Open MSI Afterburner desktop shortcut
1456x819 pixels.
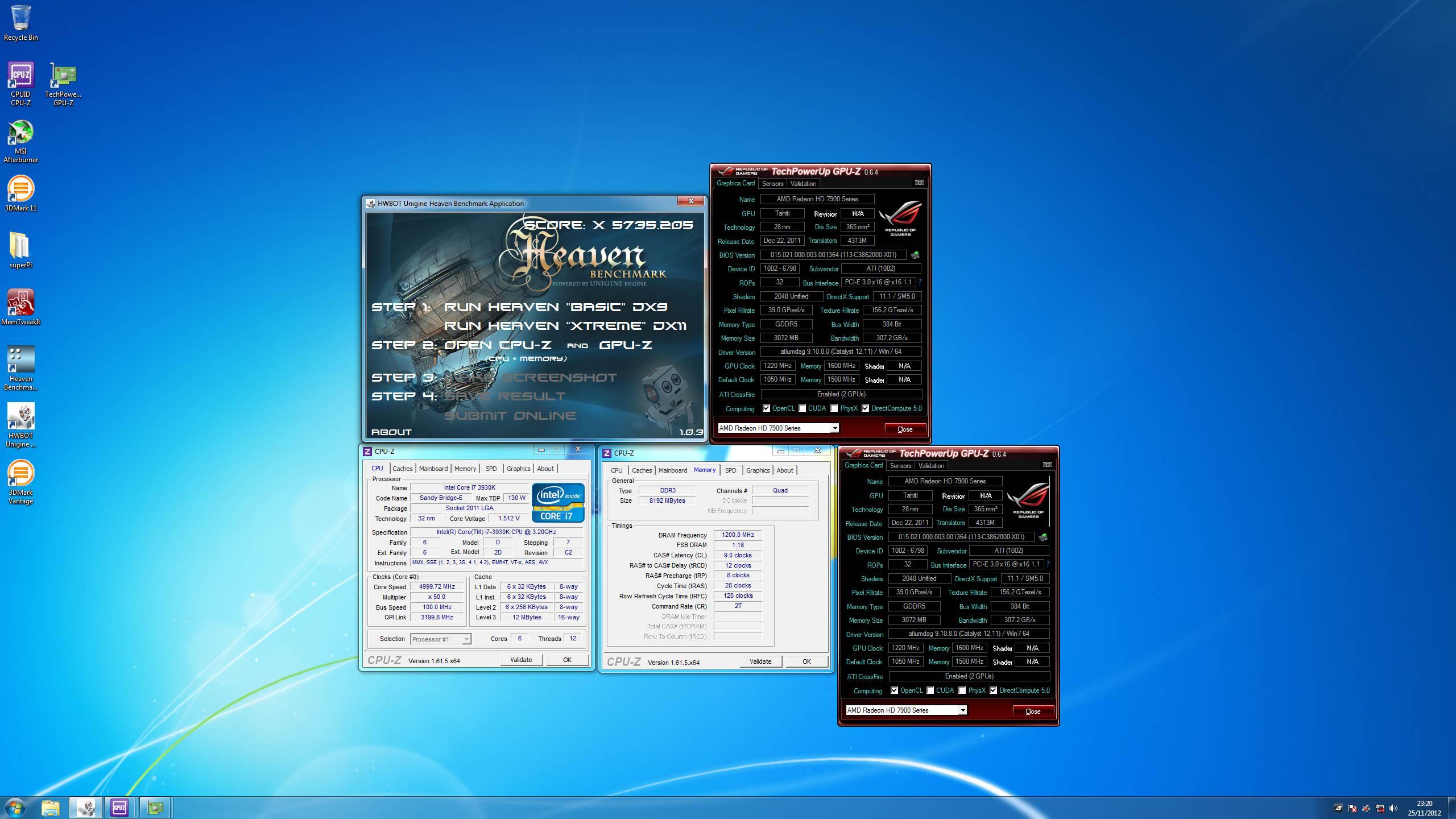point(20,141)
